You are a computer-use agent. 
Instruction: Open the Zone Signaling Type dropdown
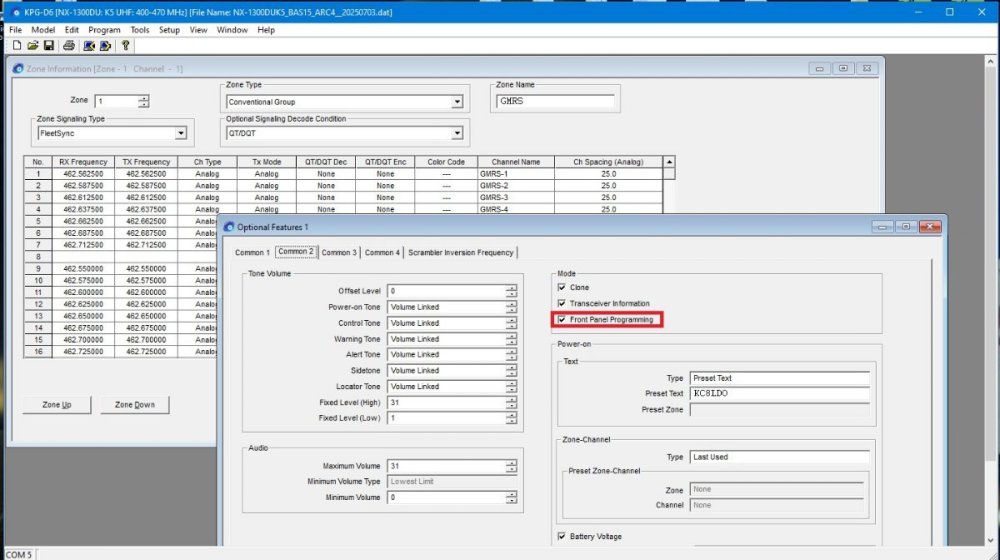click(181, 133)
